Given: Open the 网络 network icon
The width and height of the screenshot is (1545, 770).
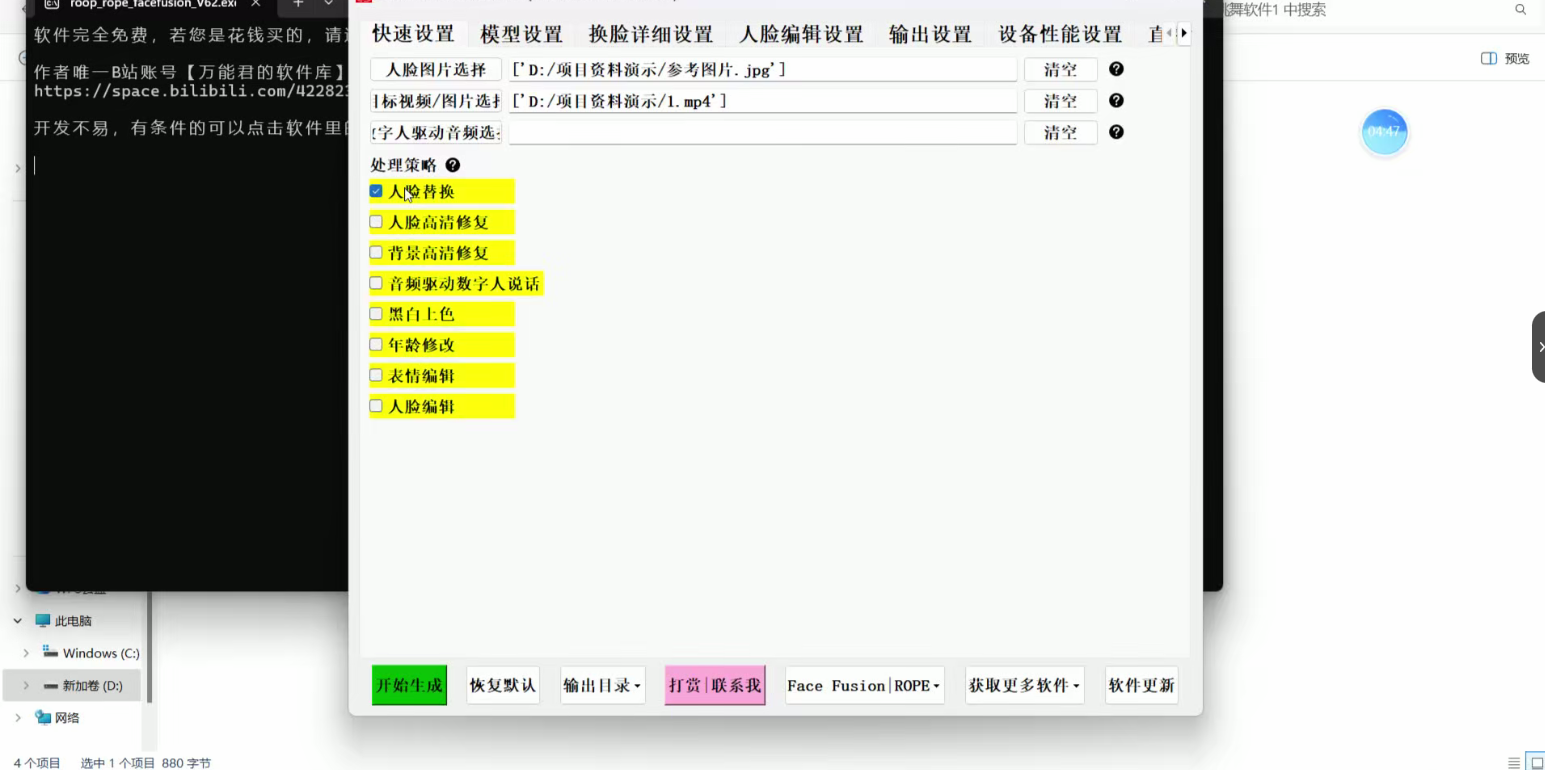Looking at the screenshot, I should (42, 717).
